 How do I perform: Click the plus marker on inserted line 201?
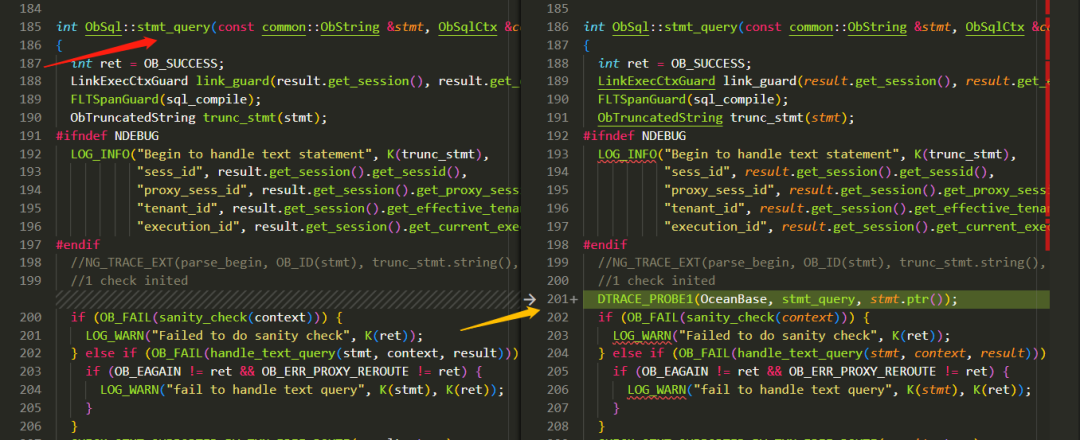coord(573,300)
